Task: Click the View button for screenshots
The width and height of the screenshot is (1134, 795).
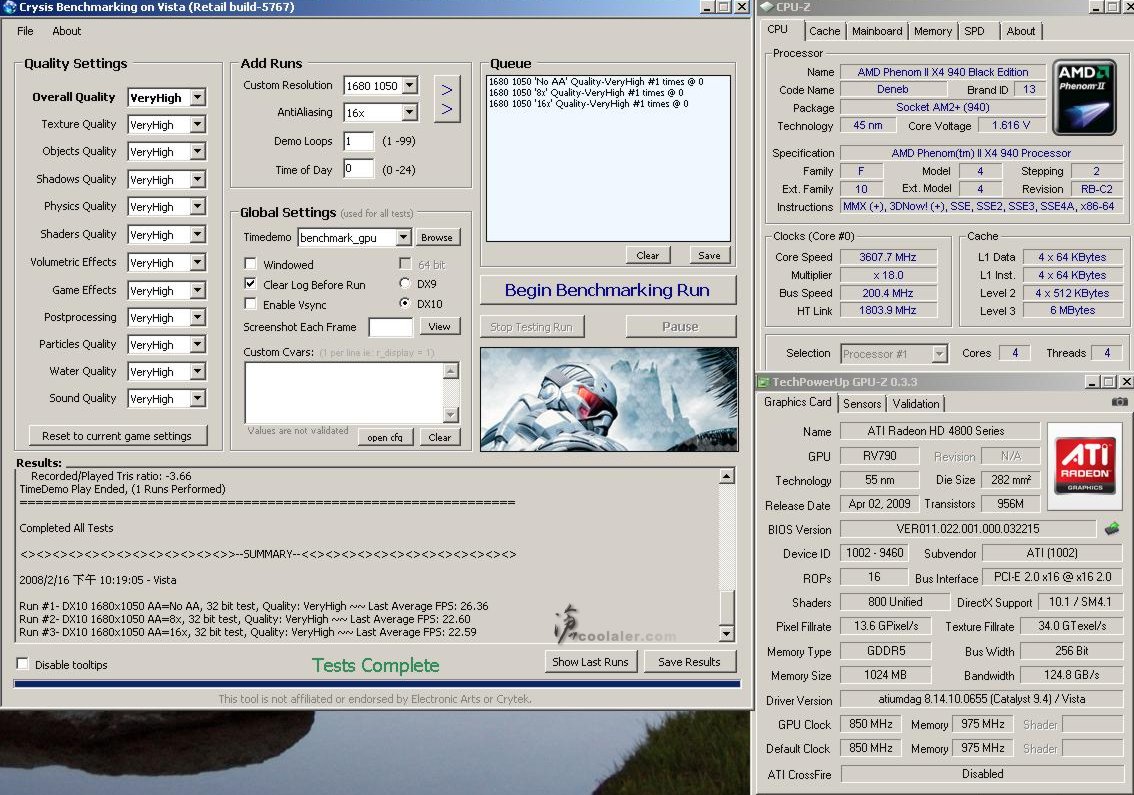Action: coord(439,327)
